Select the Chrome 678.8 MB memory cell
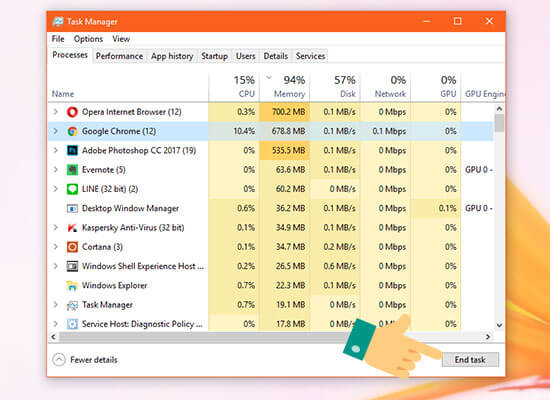This screenshot has width=550, height=400. coord(285,131)
